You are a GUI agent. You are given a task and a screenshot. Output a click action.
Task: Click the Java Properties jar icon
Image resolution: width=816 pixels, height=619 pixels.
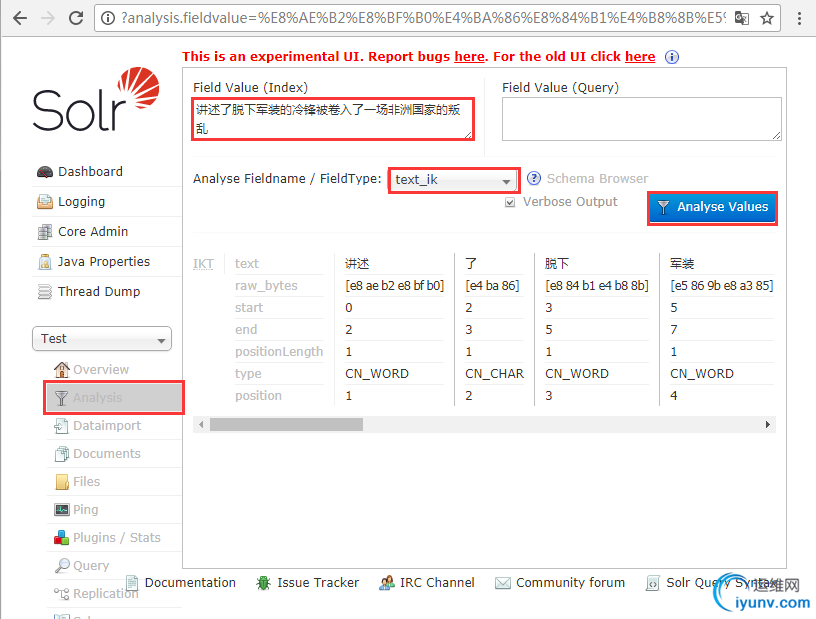point(45,262)
